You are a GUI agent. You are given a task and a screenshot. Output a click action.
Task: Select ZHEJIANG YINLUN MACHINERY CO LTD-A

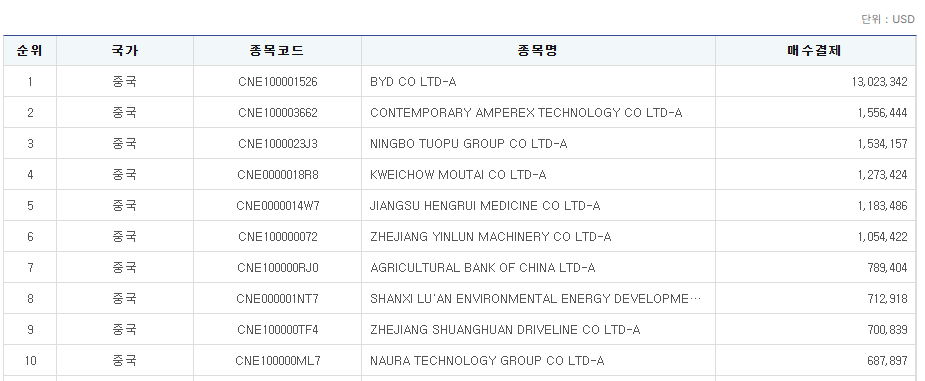[491, 237]
